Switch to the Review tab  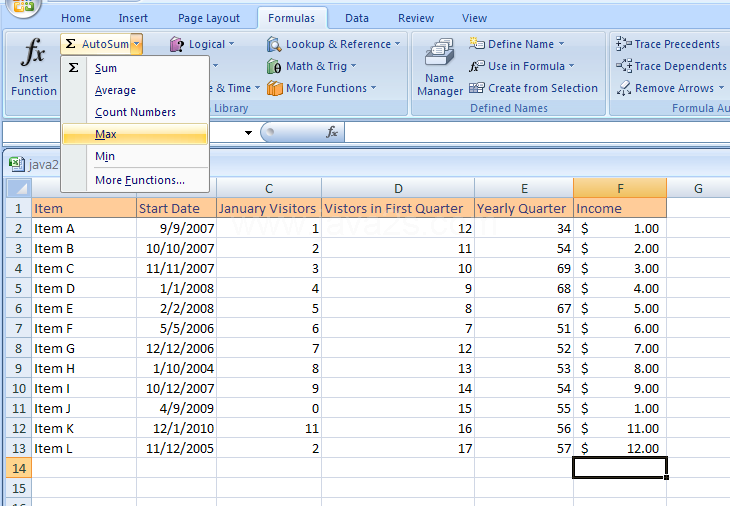[416, 18]
